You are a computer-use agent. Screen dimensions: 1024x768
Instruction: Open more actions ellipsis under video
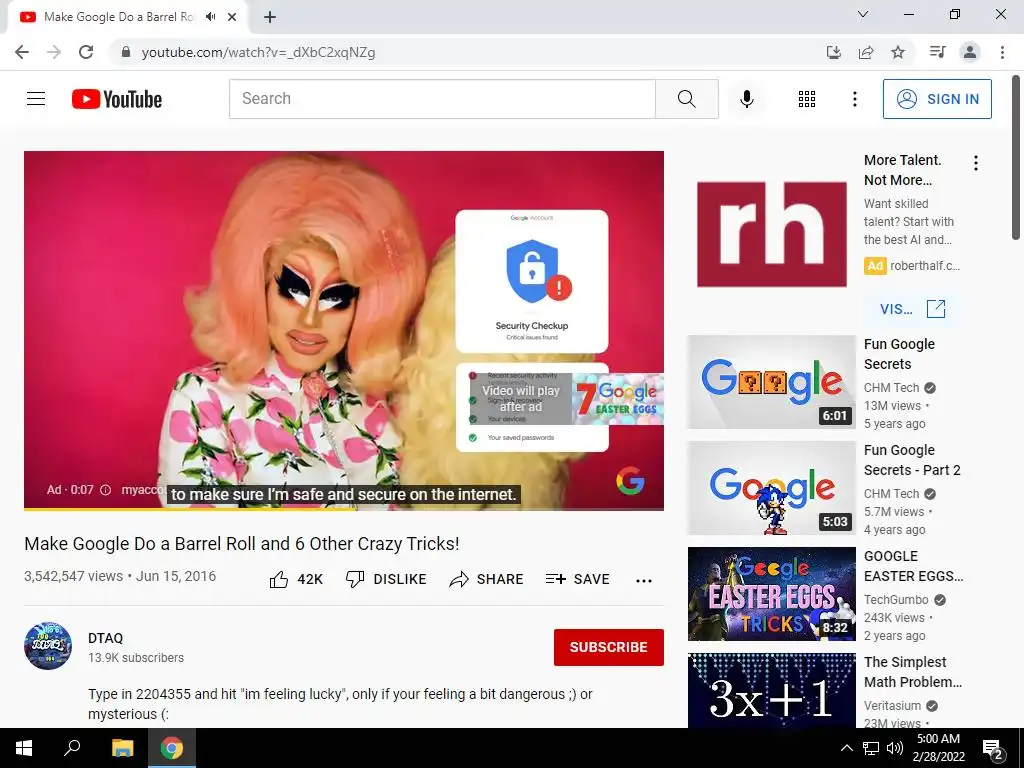(644, 580)
